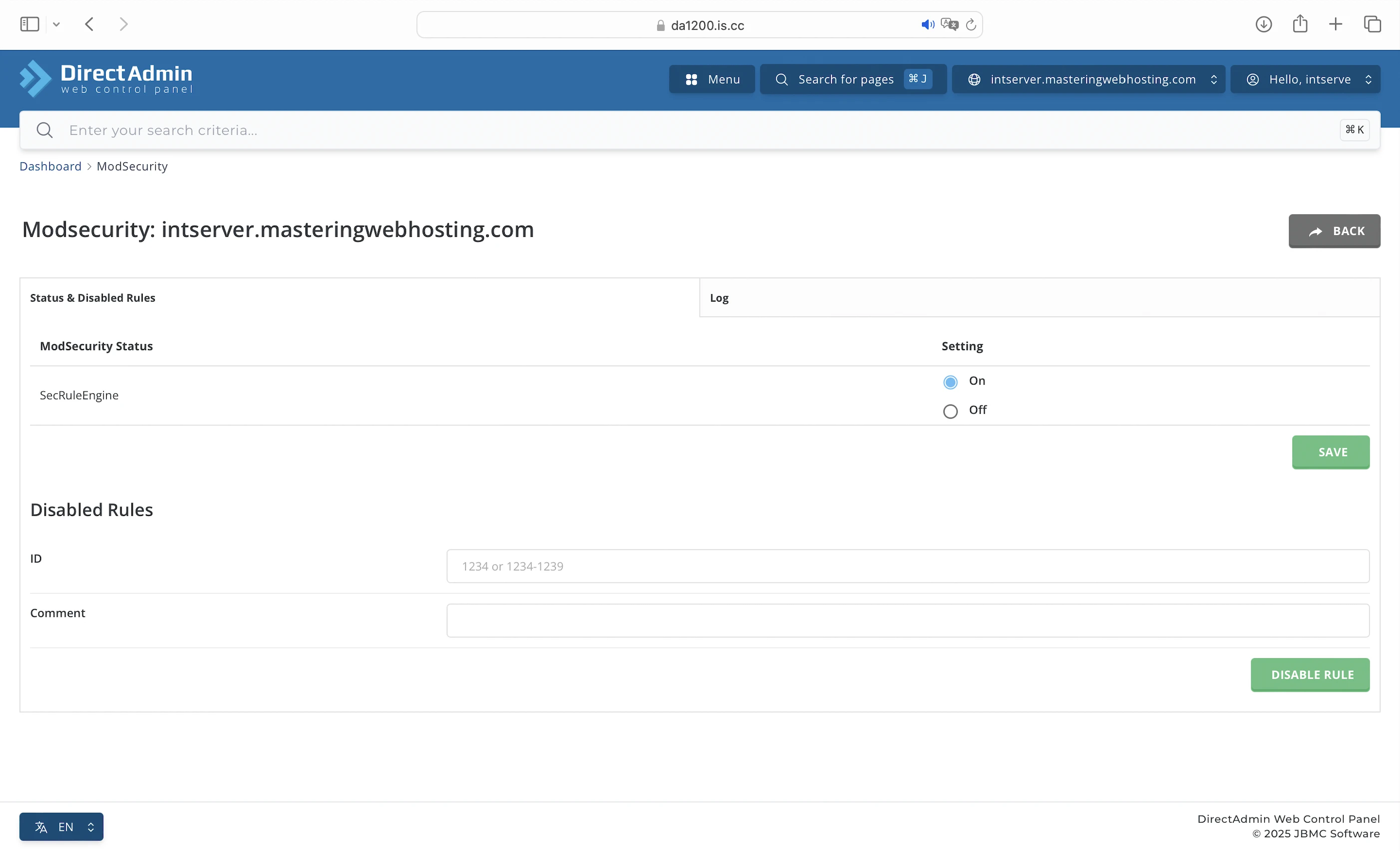Follow the Dashboard breadcrumb link
The width and height of the screenshot is (1400, 851).
pyautogui.click(x=50, y=167)
